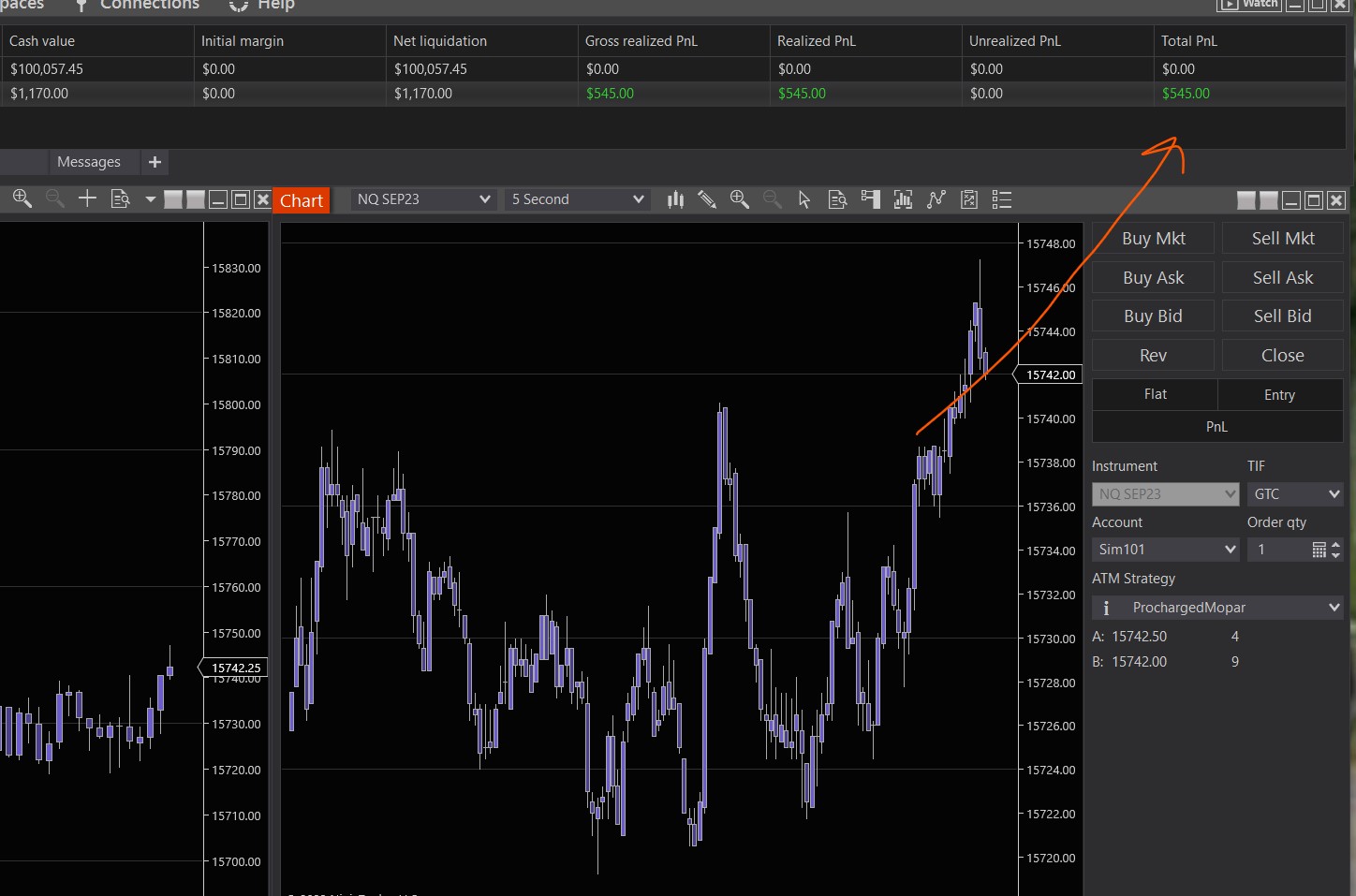Click the enabled zoom in icon right of pencil

point(740,199)
